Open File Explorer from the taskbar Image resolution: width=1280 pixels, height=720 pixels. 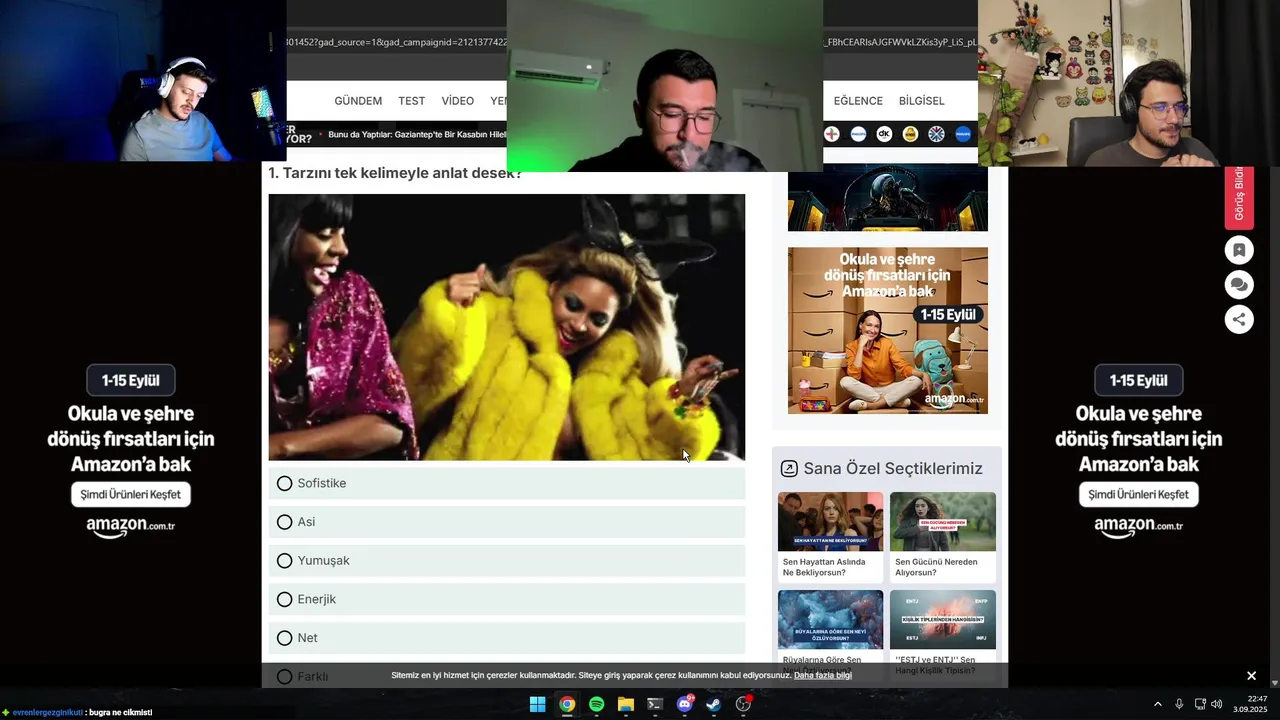pyautogui.click(x=626, y=704)
